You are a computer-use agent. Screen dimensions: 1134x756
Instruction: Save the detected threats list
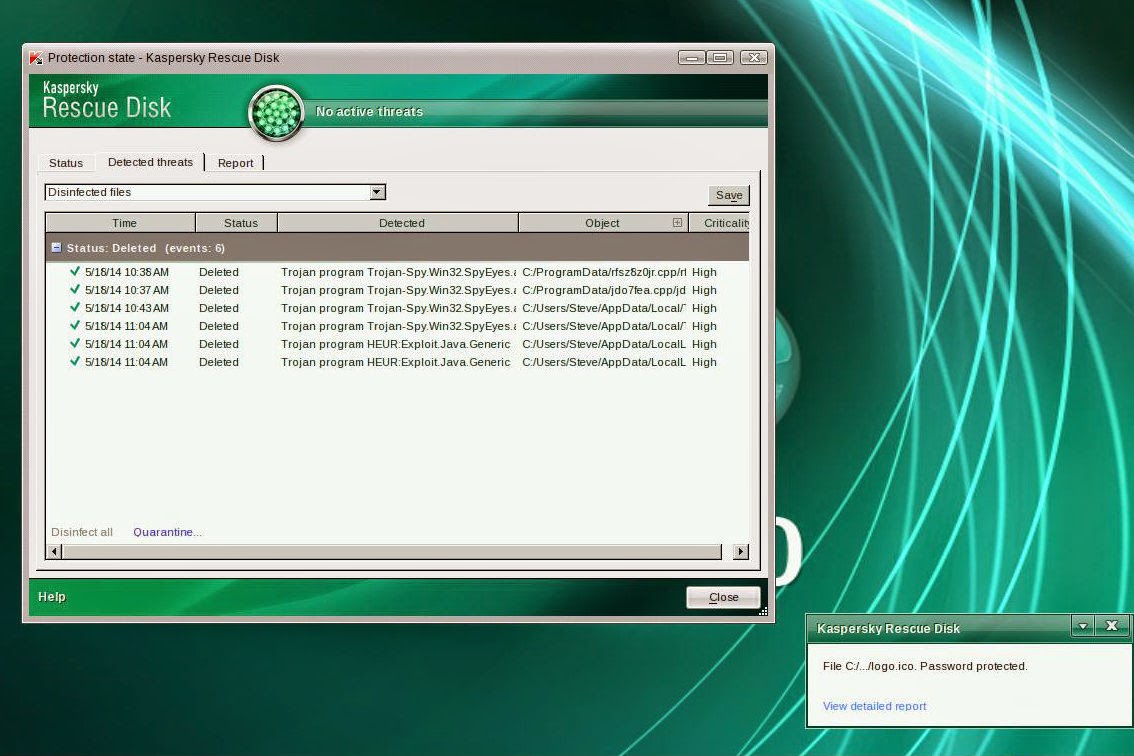coord(729,195)
